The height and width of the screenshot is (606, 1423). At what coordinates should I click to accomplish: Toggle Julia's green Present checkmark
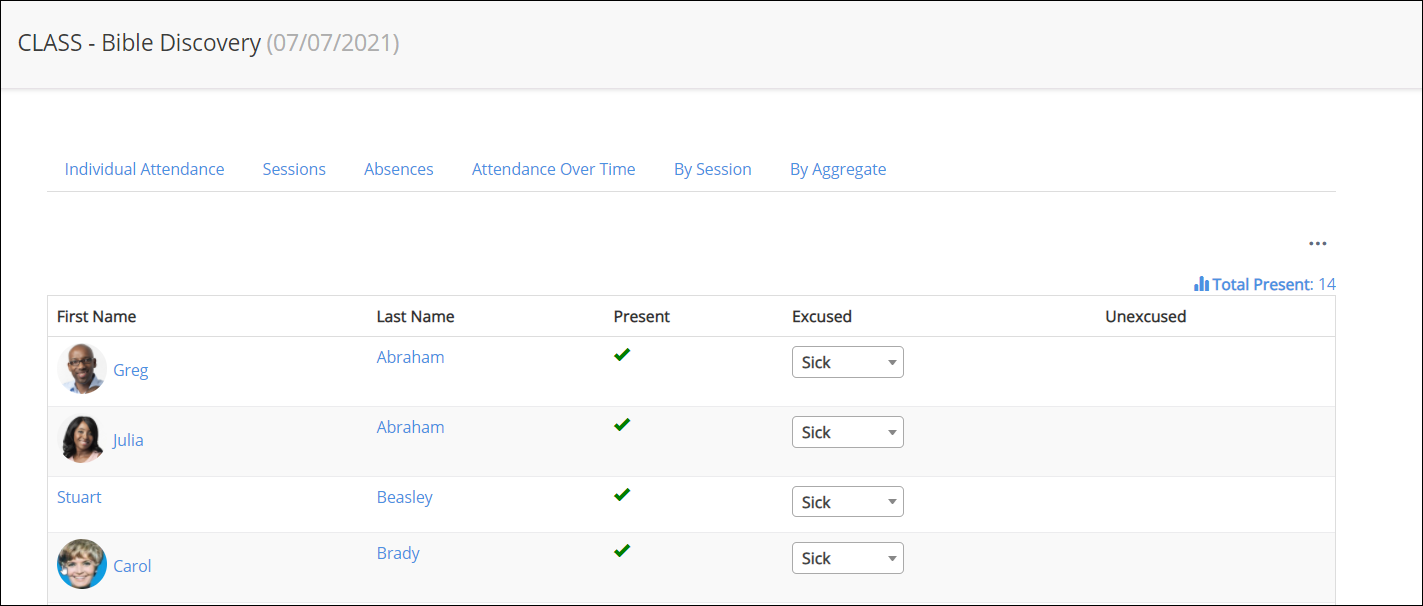(x=622, y=424)
